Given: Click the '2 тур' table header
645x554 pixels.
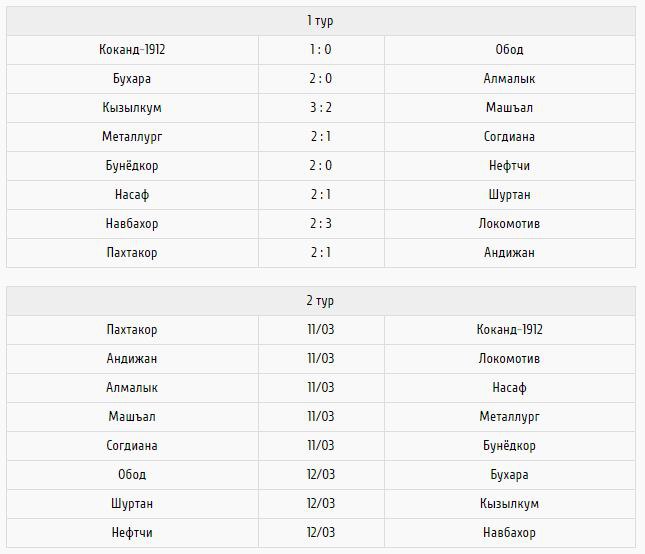Looking at the screenshot, I should pyautogui.click(x=321, y=301).
